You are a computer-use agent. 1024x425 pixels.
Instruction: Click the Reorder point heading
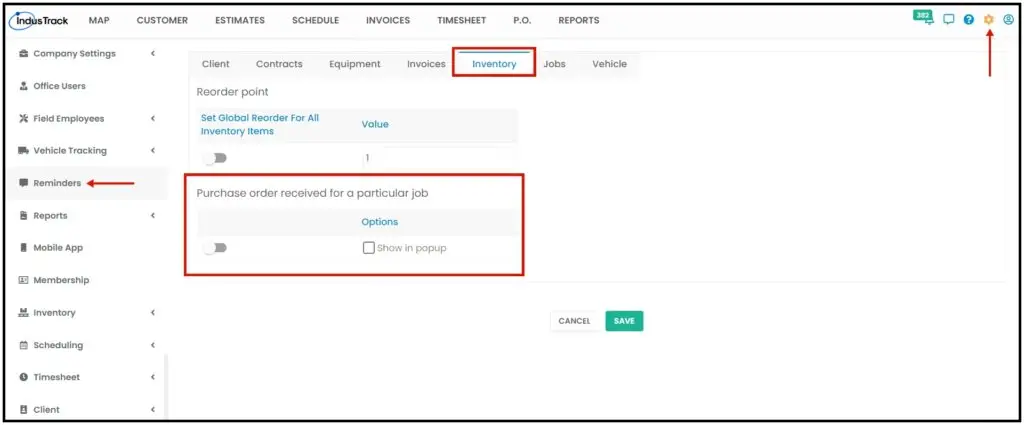tap(232, 92)
